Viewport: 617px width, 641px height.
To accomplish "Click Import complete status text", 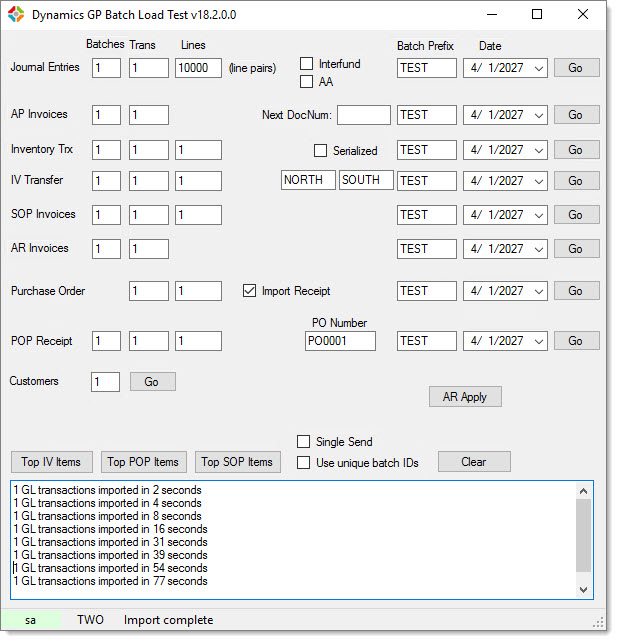I will 168,620.
